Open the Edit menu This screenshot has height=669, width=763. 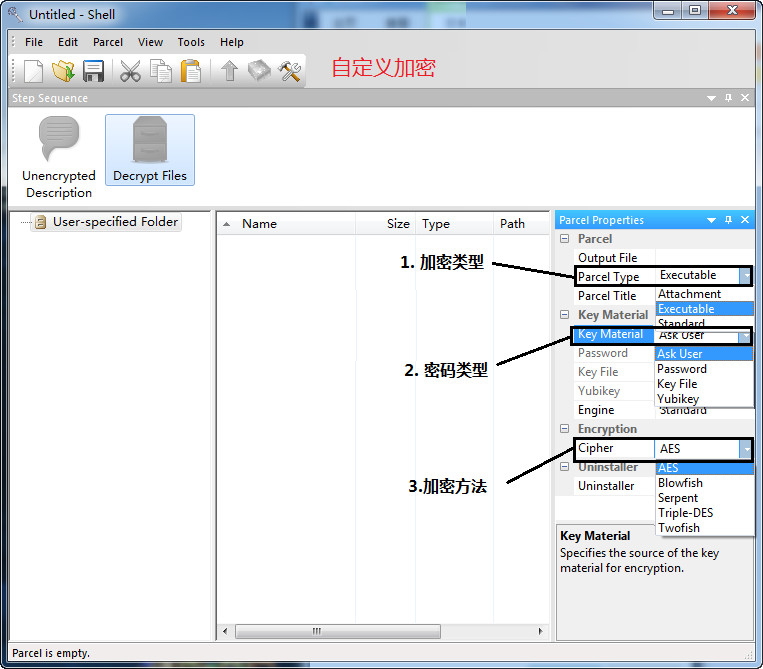pos(68,42)
